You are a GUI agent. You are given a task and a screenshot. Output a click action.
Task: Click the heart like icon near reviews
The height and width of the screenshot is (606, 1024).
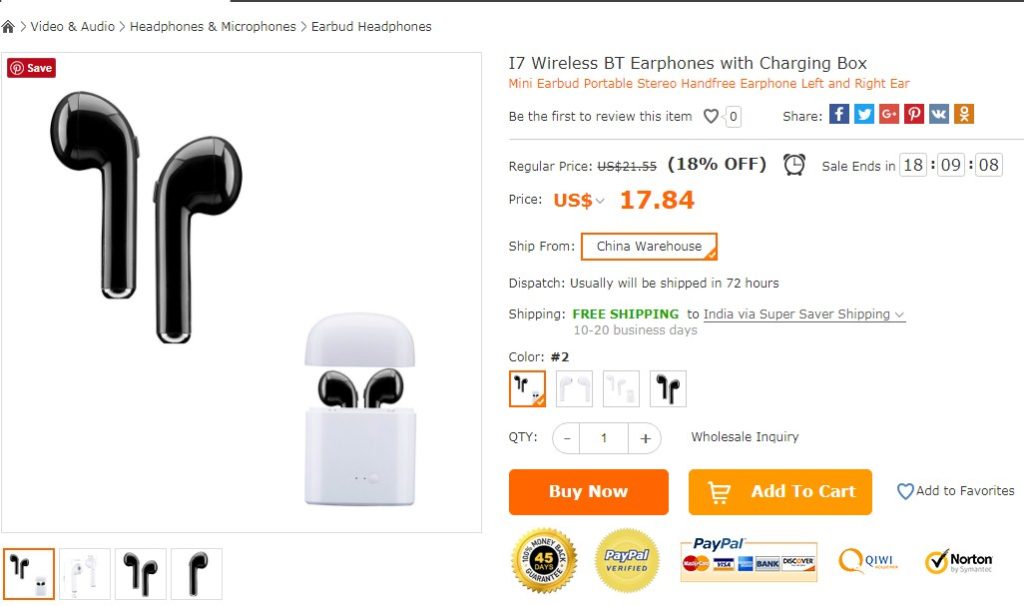tap(711, 116)
